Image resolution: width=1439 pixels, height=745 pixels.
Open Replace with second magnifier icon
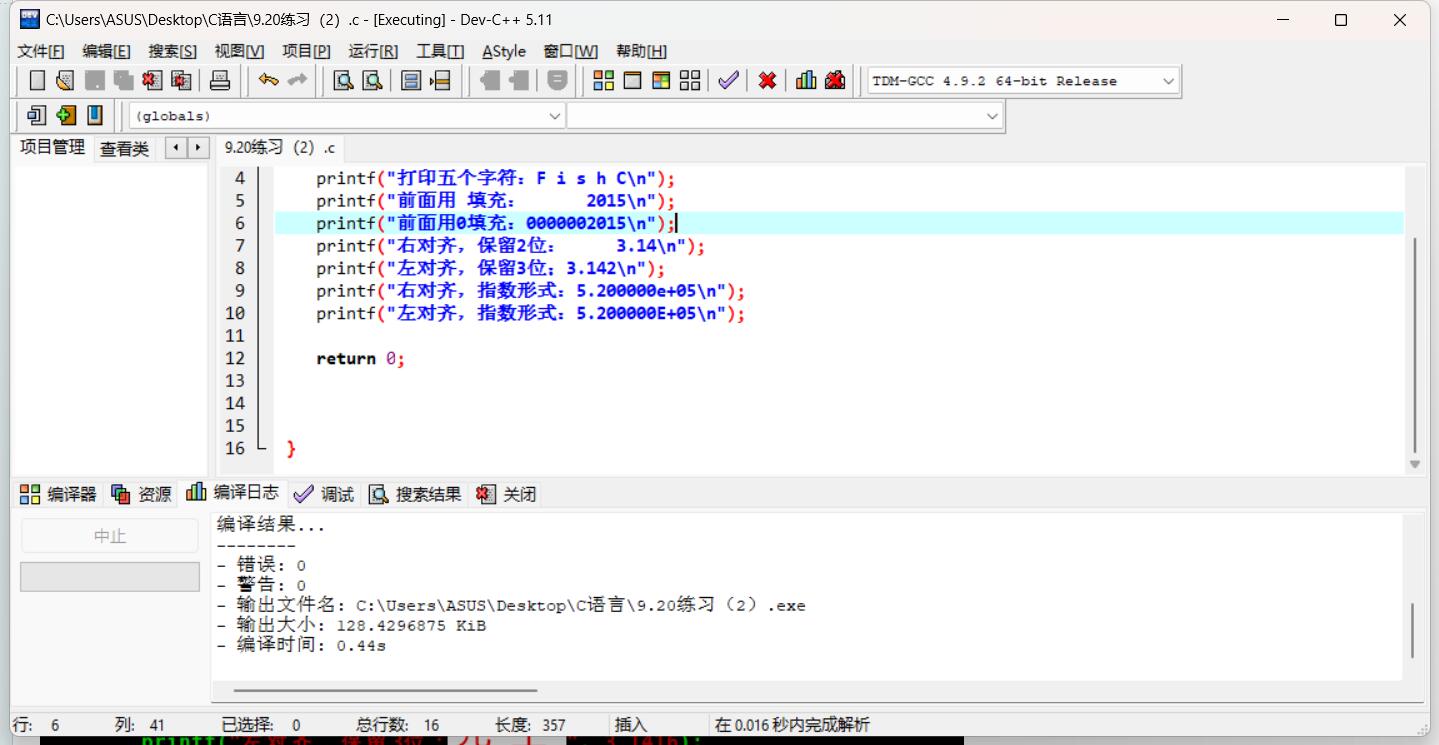(x=372, y=81)
